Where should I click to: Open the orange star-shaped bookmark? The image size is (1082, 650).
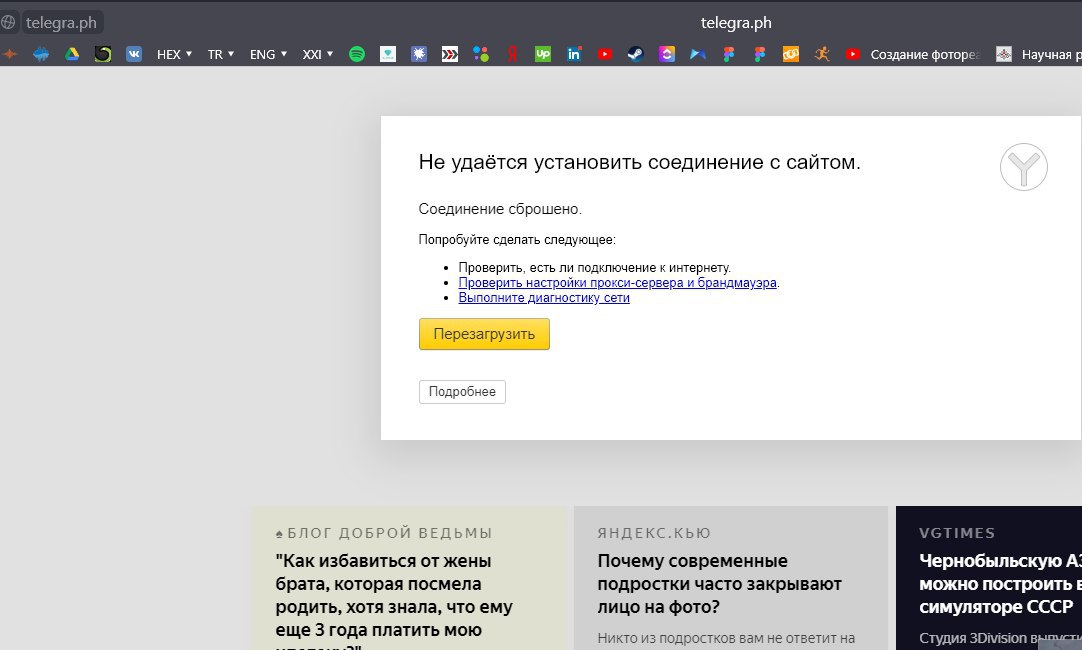[10, 54]
